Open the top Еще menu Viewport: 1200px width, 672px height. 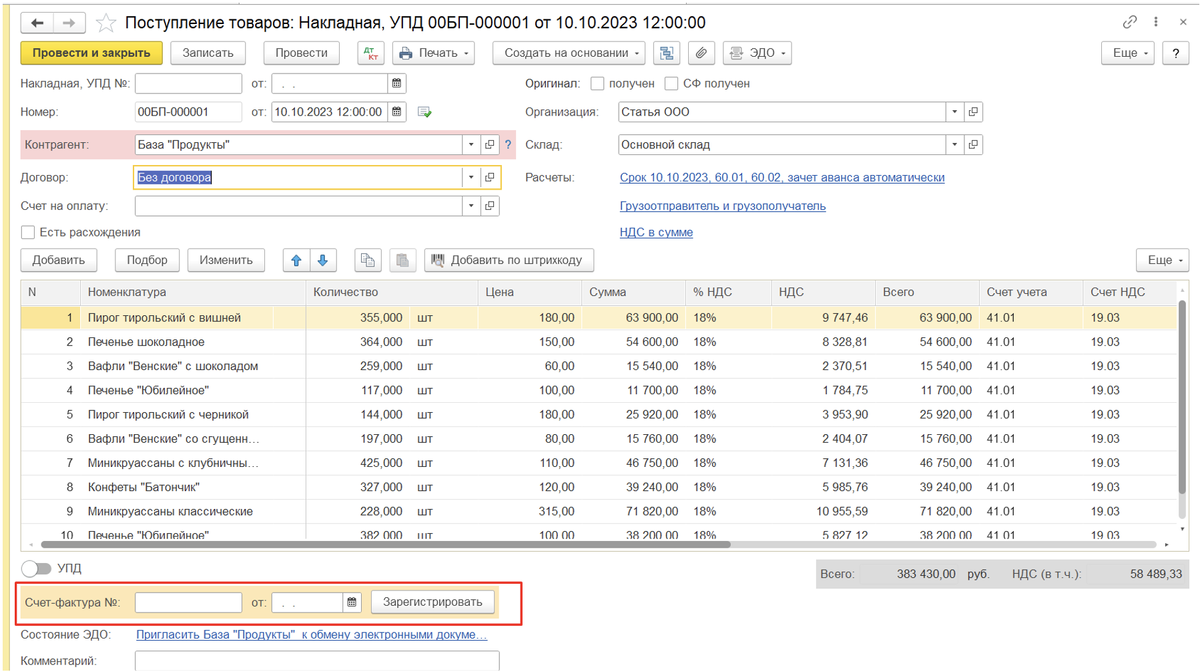pos(1130,53)
